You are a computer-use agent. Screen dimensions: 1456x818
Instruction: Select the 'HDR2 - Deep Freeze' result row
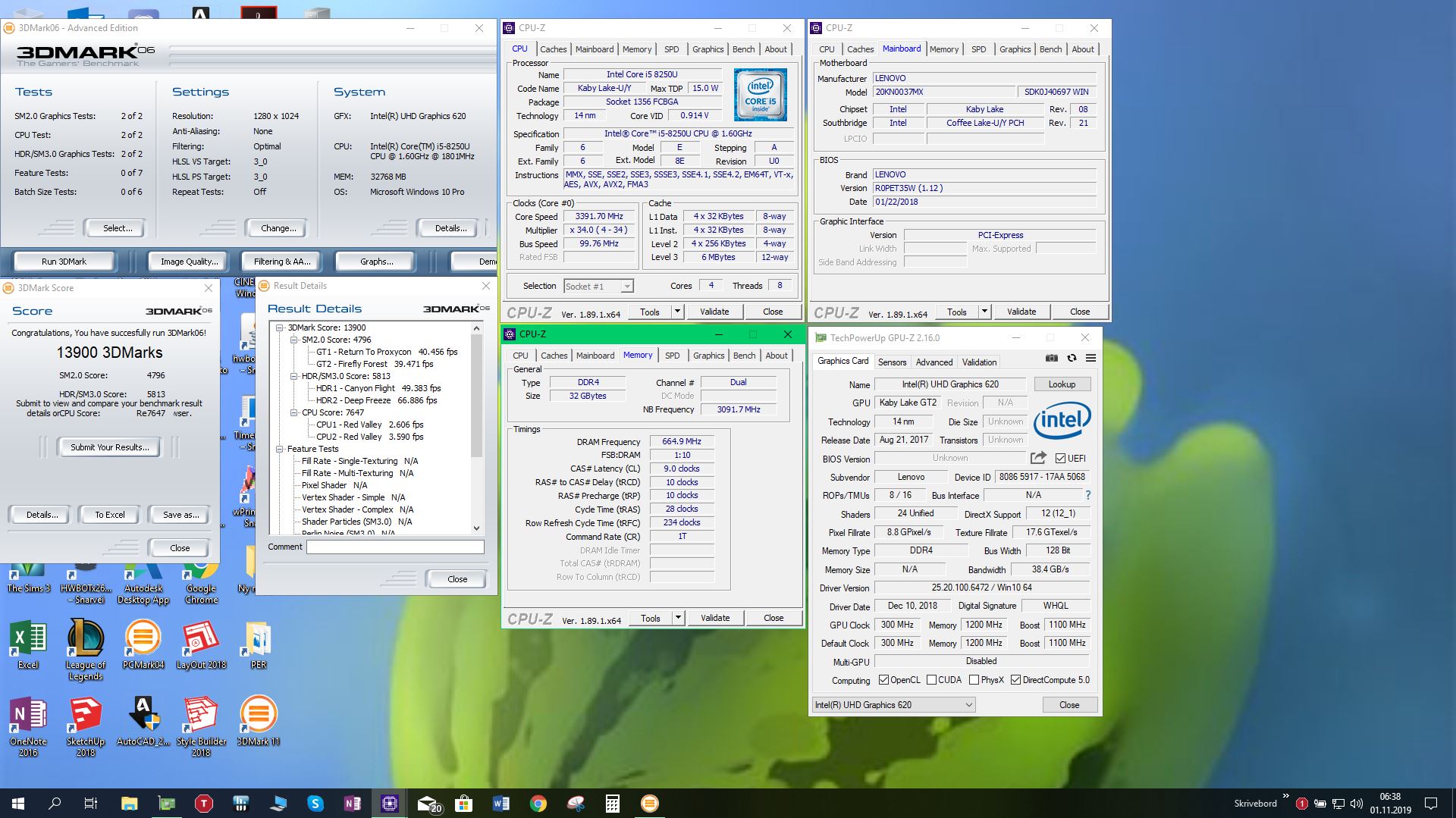point(376,401)
